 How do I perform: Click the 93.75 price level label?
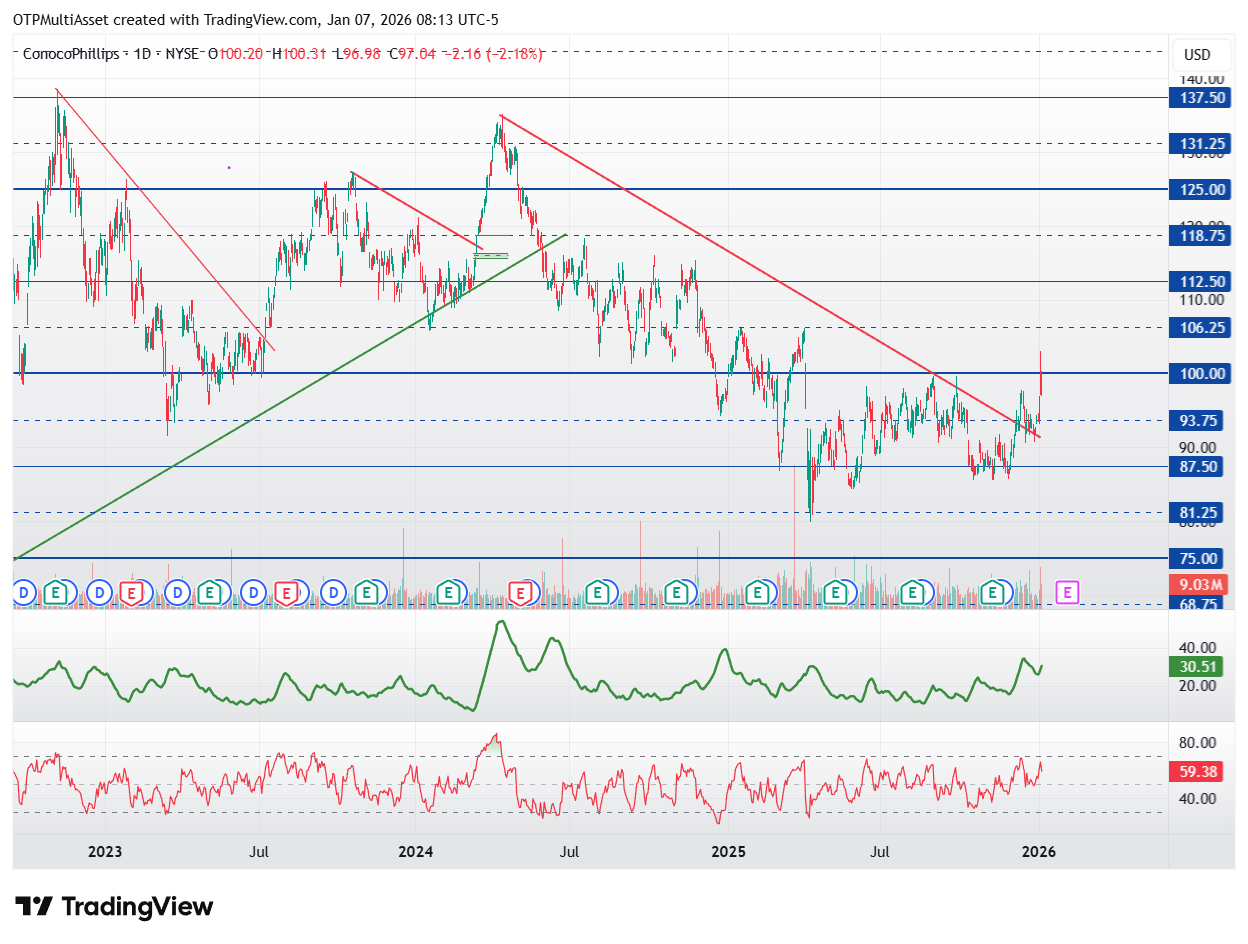1203,421
